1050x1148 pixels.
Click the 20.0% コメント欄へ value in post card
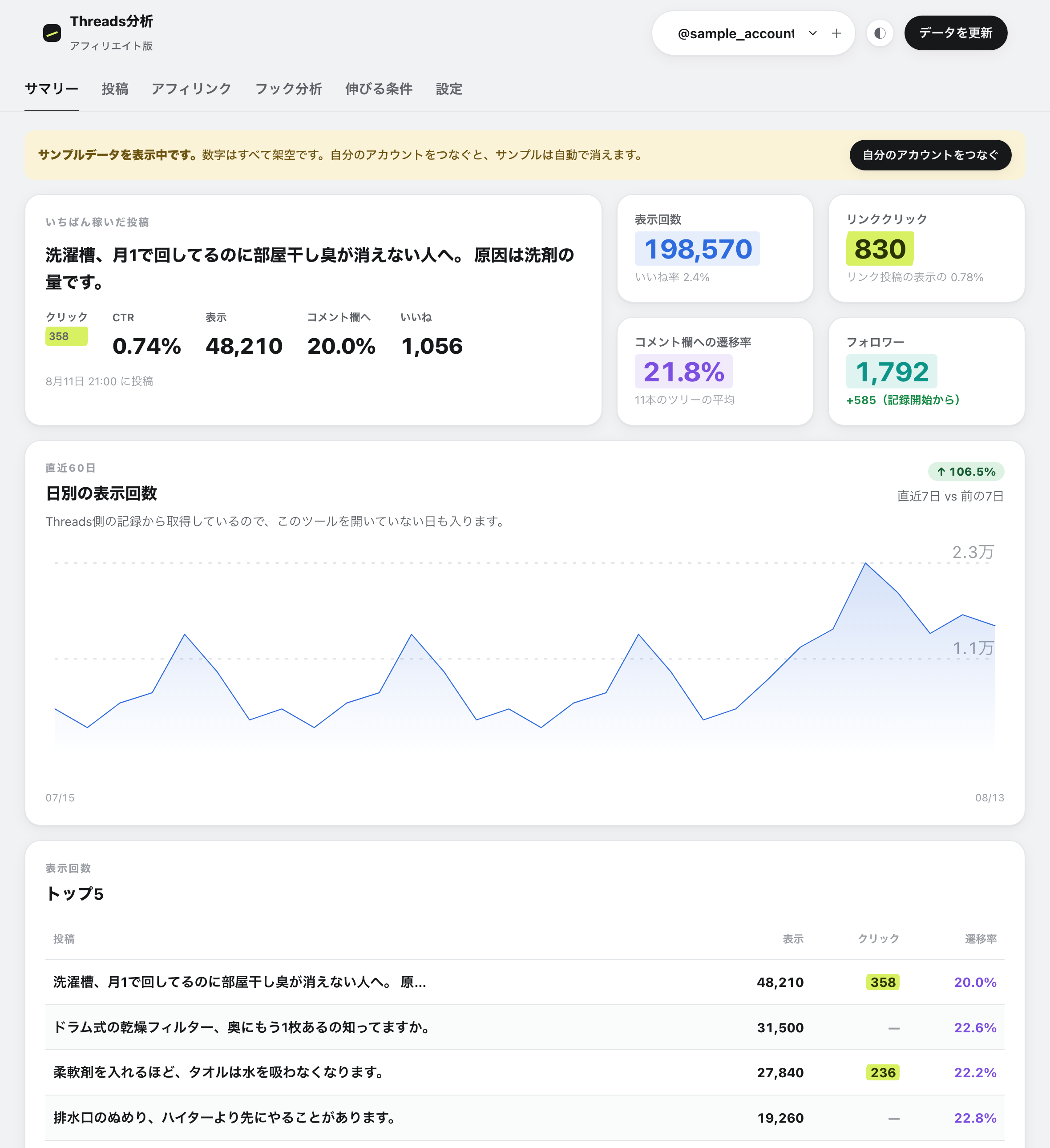[x=341, y=346]
